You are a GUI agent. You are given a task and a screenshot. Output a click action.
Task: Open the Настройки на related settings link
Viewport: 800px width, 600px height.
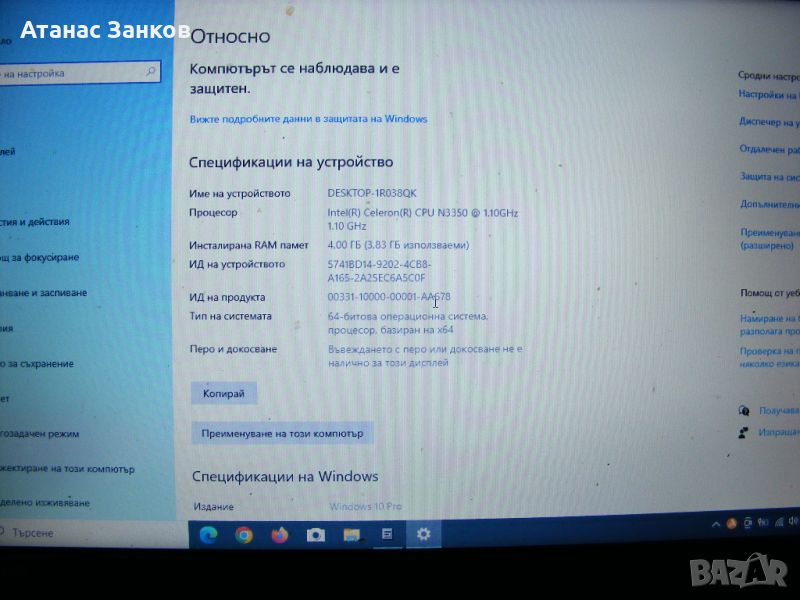pos(768,95)
